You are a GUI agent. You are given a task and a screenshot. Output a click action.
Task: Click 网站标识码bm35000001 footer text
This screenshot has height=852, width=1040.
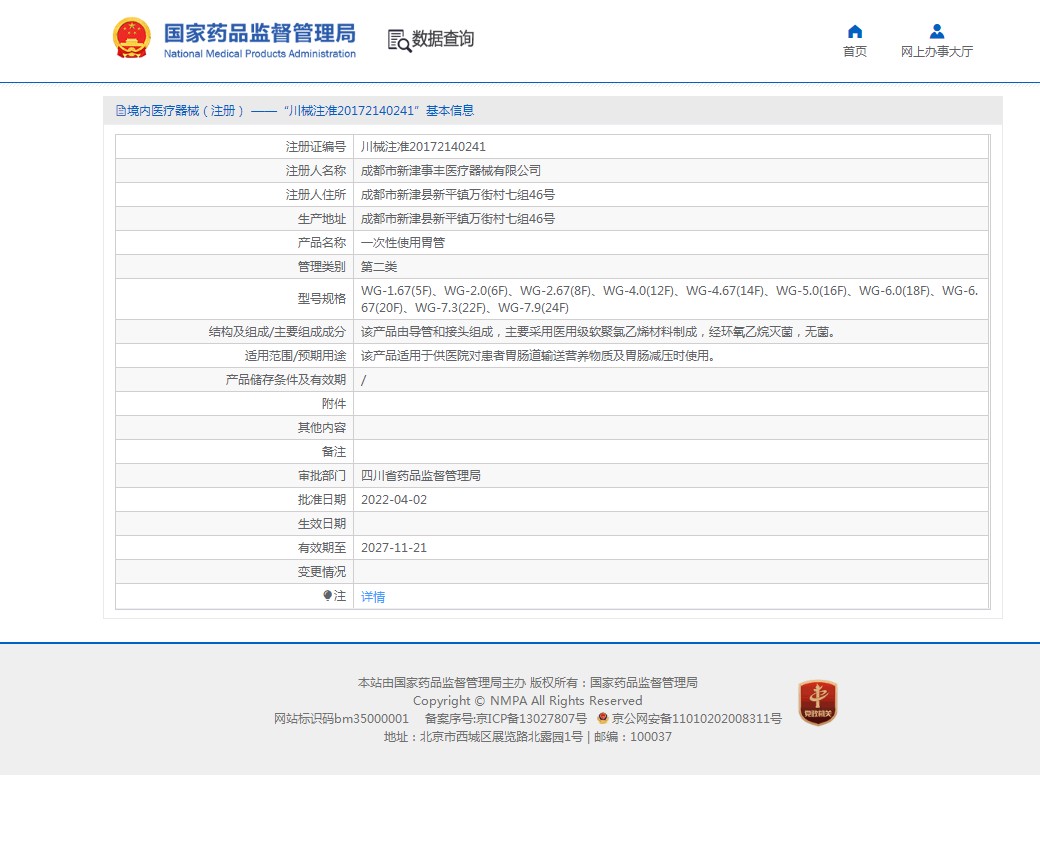342,719
